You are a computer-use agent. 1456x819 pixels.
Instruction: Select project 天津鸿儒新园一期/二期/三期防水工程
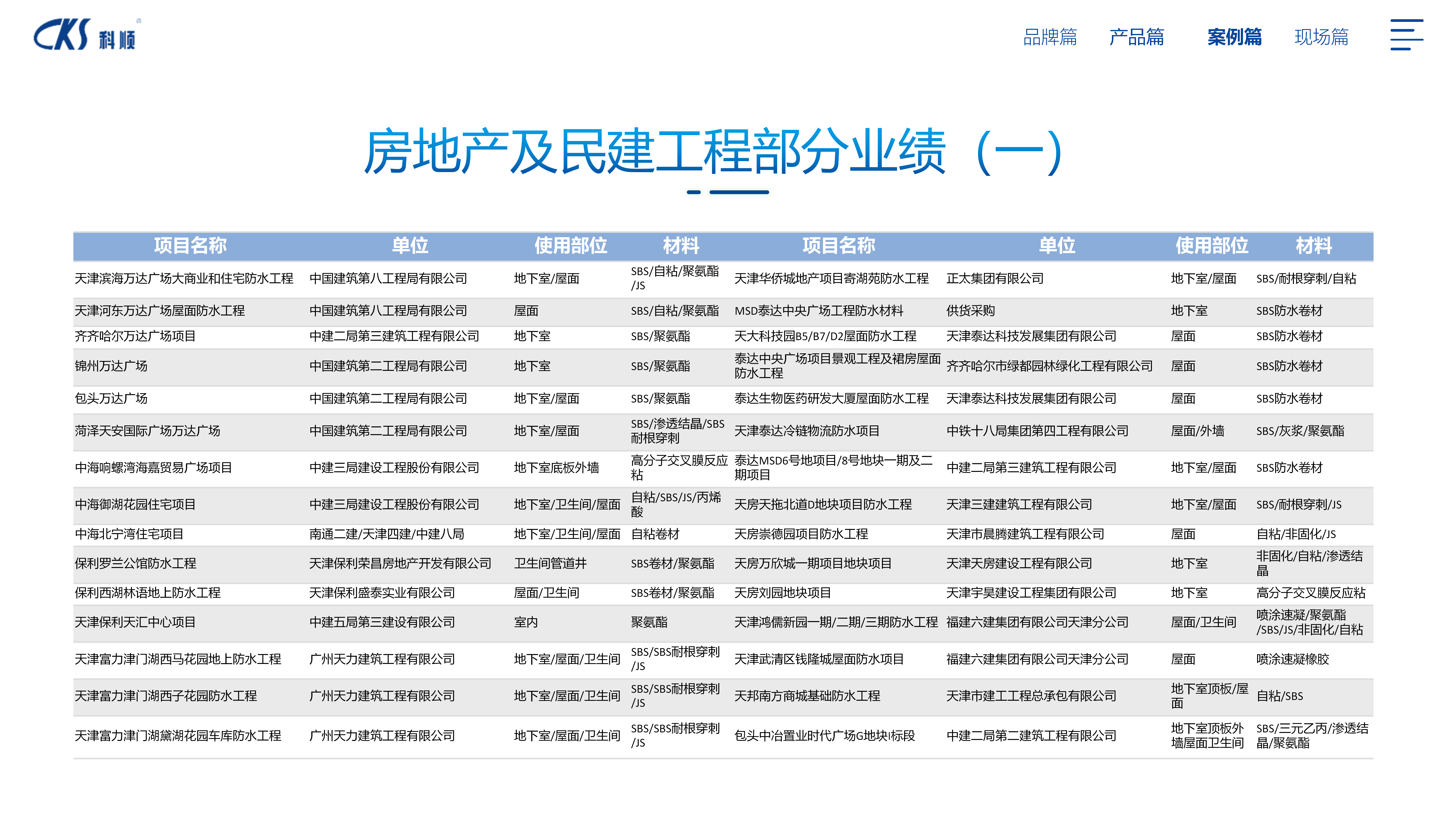coord(836,622)
